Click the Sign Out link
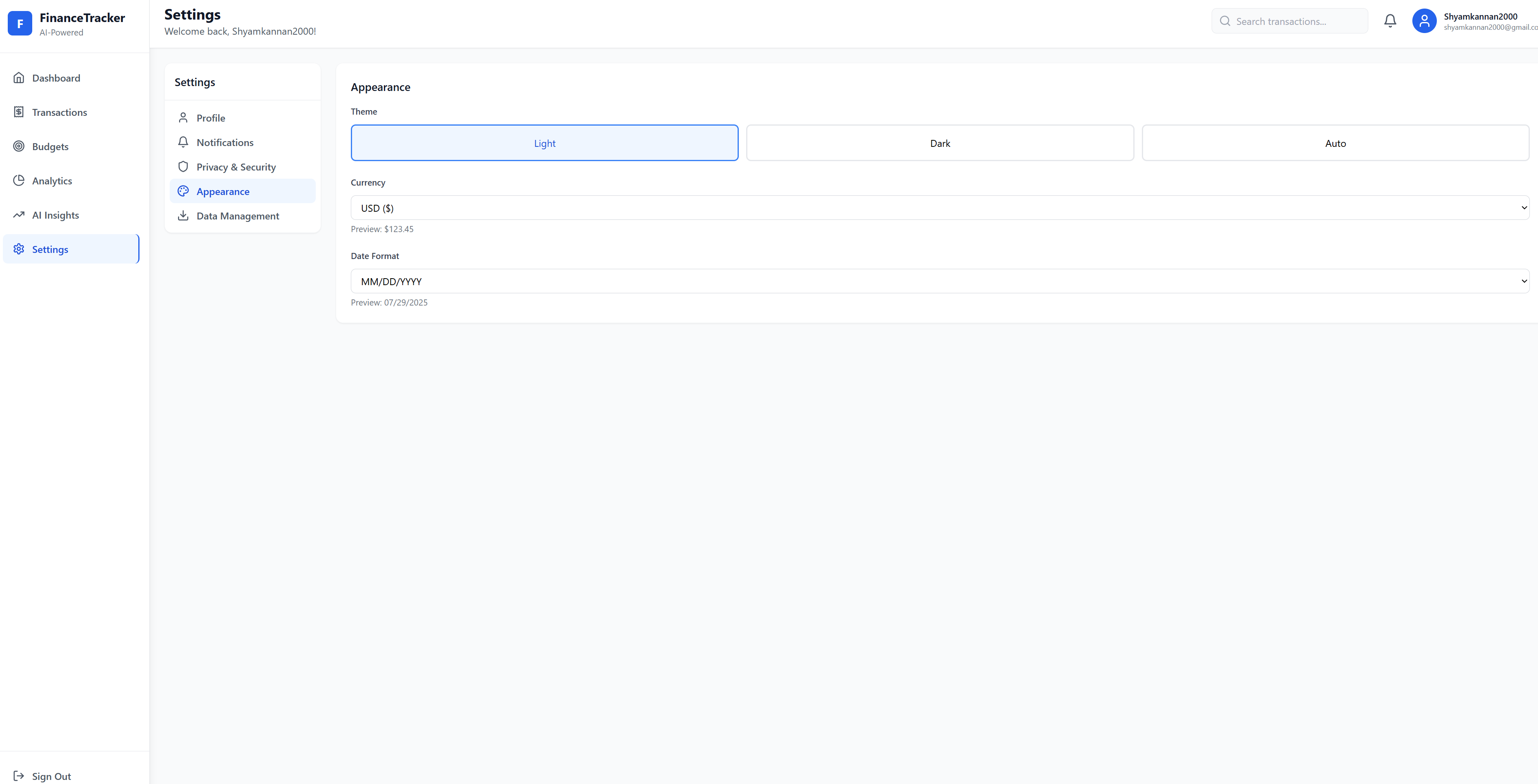1538x784 pixels. pos(51,776)
